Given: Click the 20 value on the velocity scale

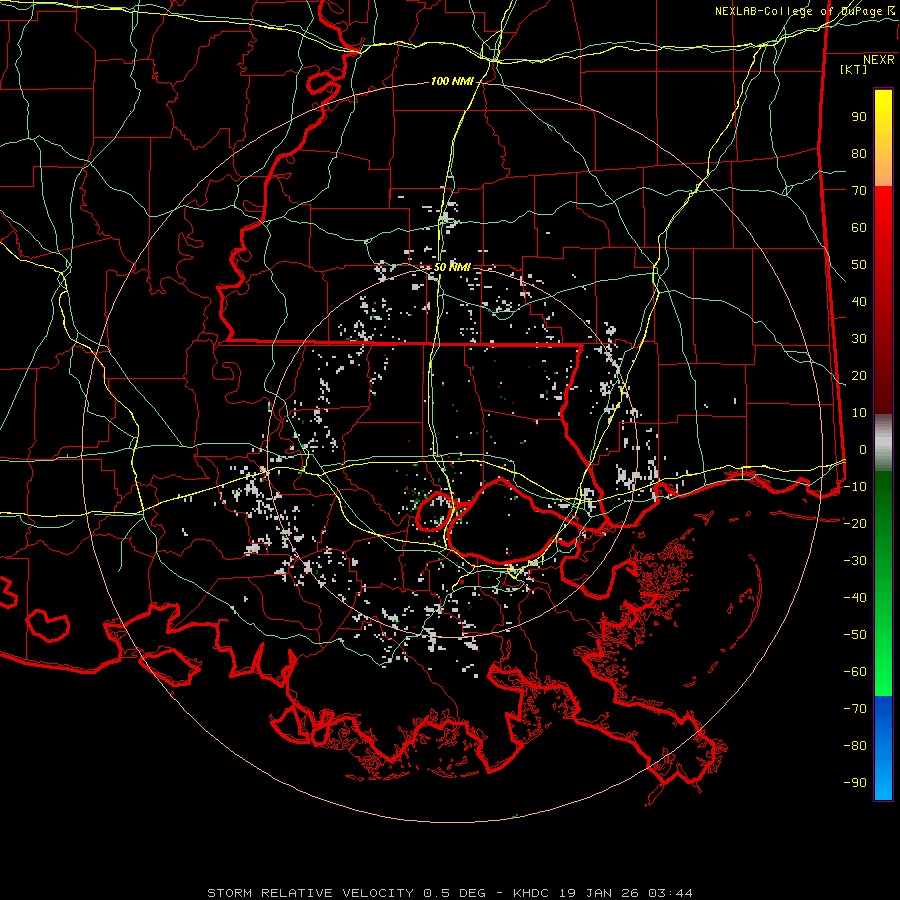Looking at the screenshot, I should (x=859, y=376).
